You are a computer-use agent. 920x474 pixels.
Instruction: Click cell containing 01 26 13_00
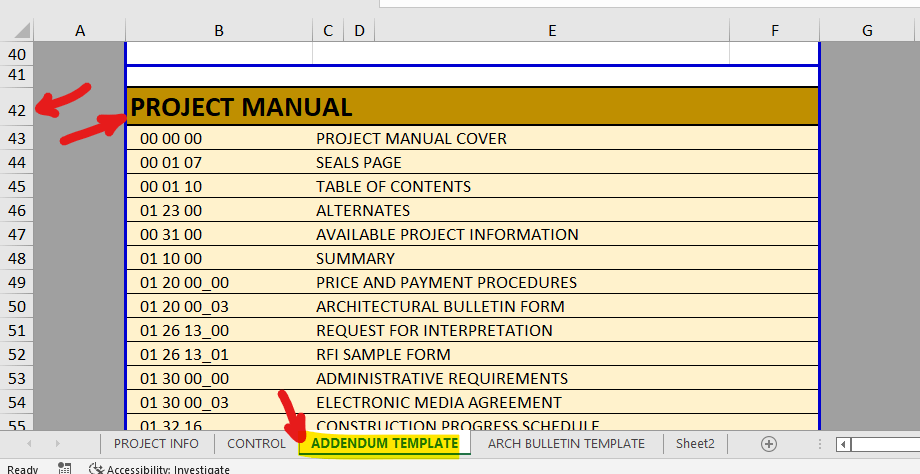coord(219,331)
